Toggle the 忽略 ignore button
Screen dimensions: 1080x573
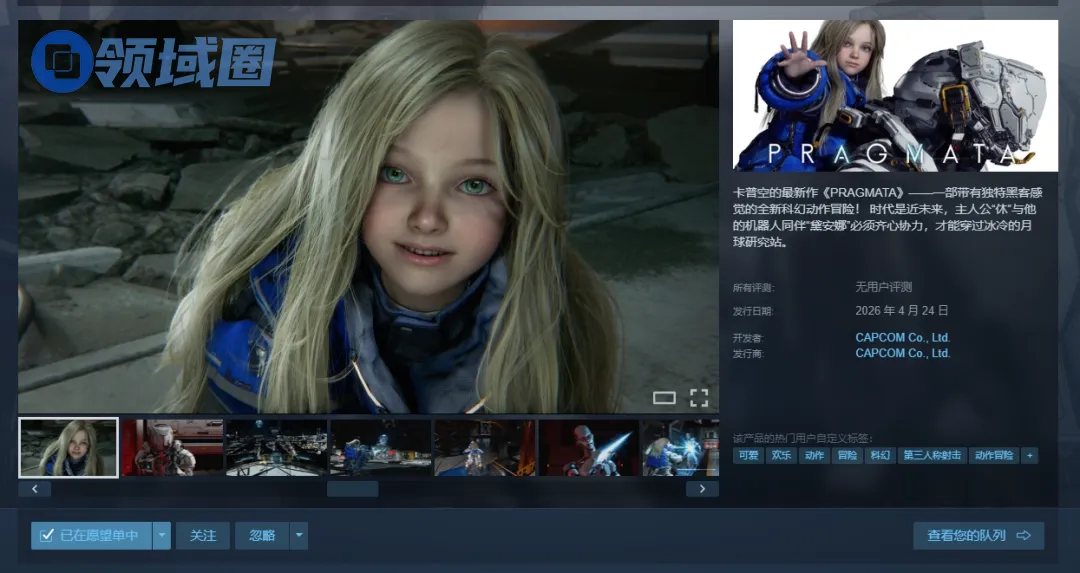click(262, 536)
